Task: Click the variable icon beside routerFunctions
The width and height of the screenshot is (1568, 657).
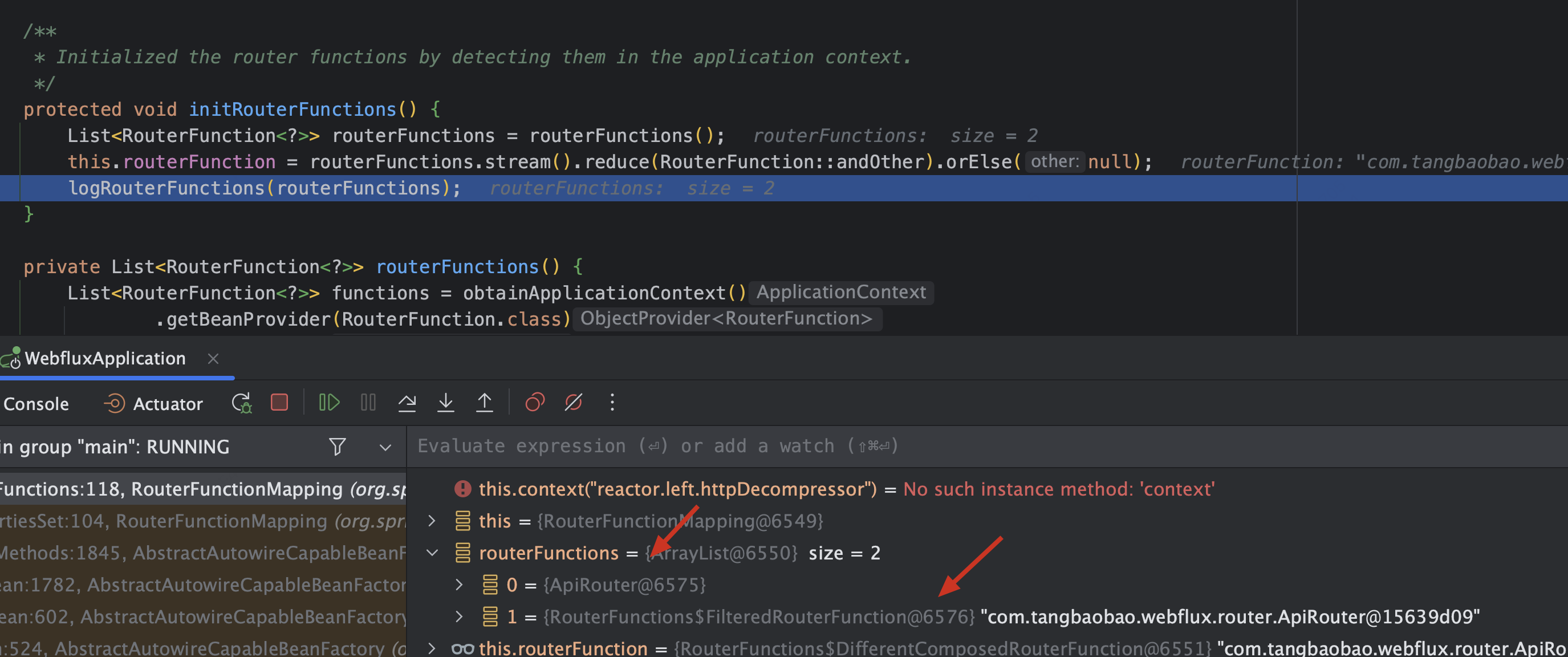Action: pyautogui.click(x=462, y=553)
